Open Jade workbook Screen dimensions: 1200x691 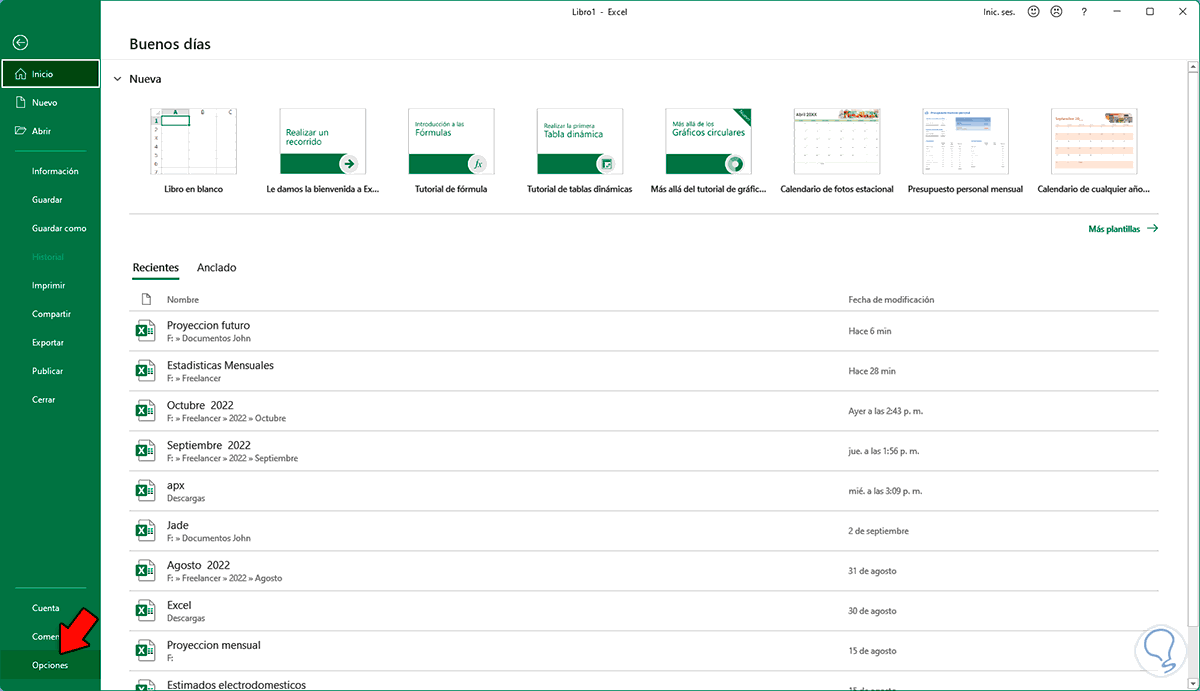point(644,531)
